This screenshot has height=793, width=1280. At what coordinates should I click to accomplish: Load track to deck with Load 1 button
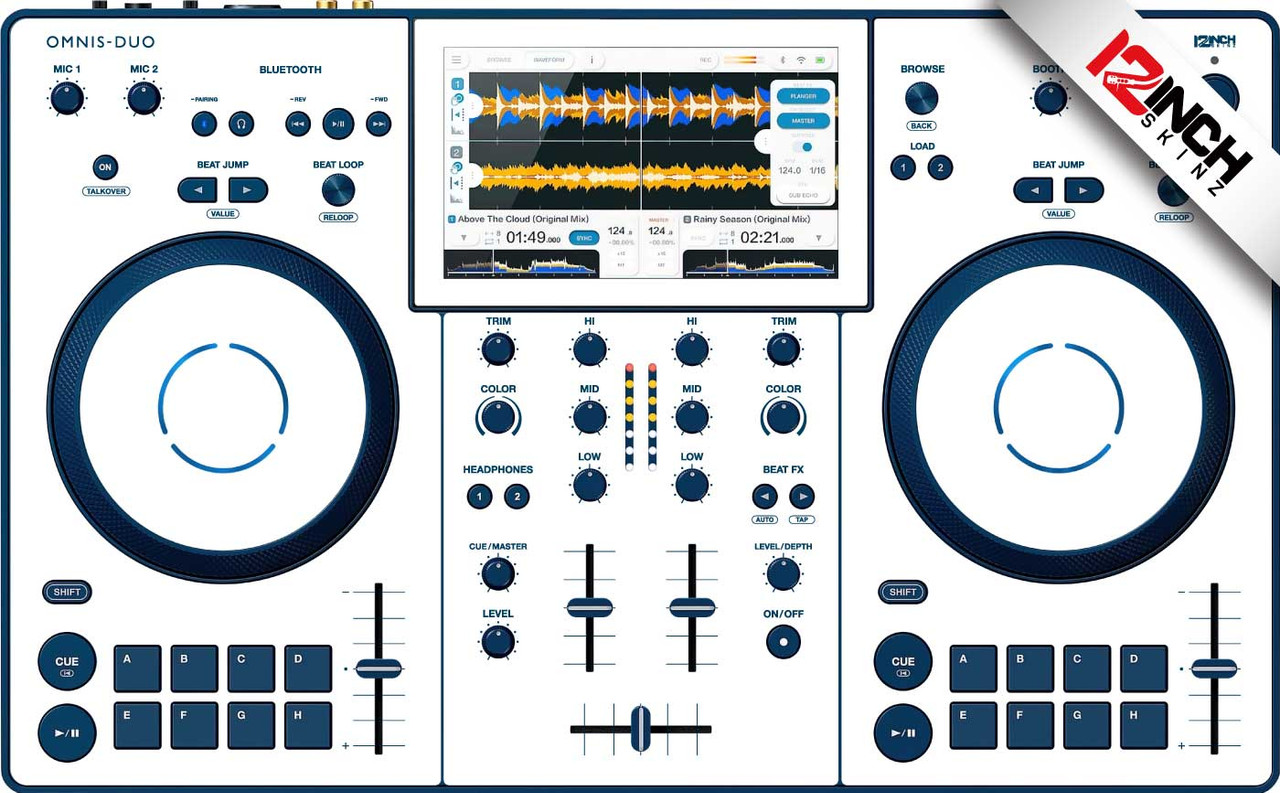(x=903, y=168)
